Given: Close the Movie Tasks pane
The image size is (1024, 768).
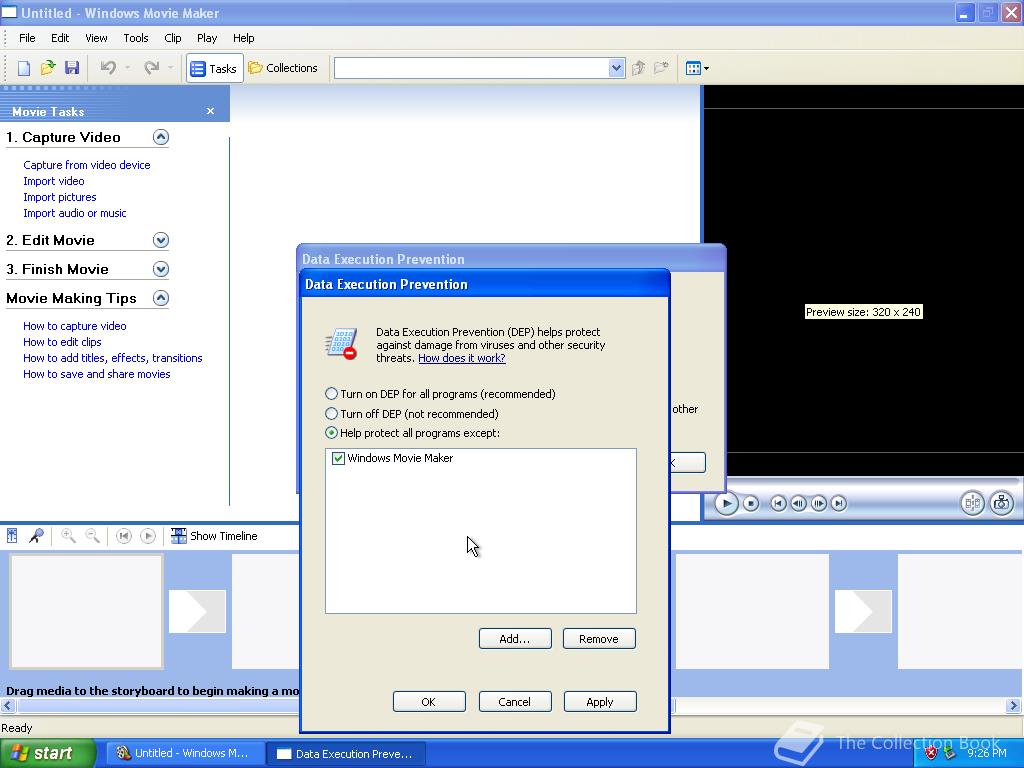Looking at the screenshot, I should click(x=210, y=111).
